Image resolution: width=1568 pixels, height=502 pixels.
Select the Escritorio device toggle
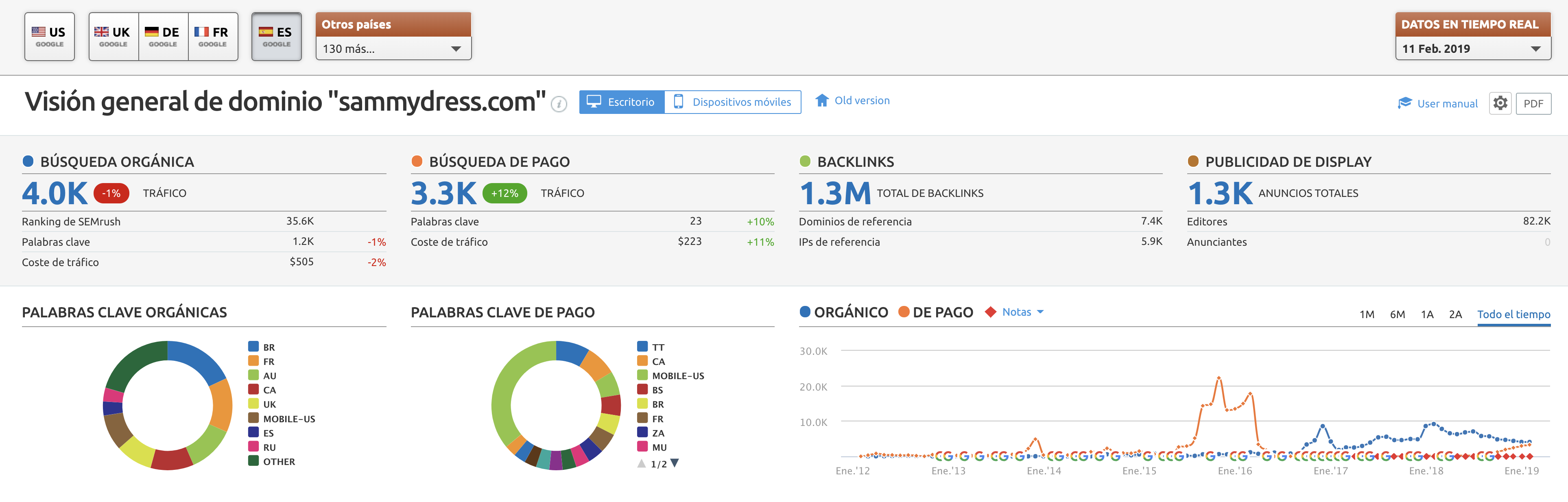[x=622, y=102]
